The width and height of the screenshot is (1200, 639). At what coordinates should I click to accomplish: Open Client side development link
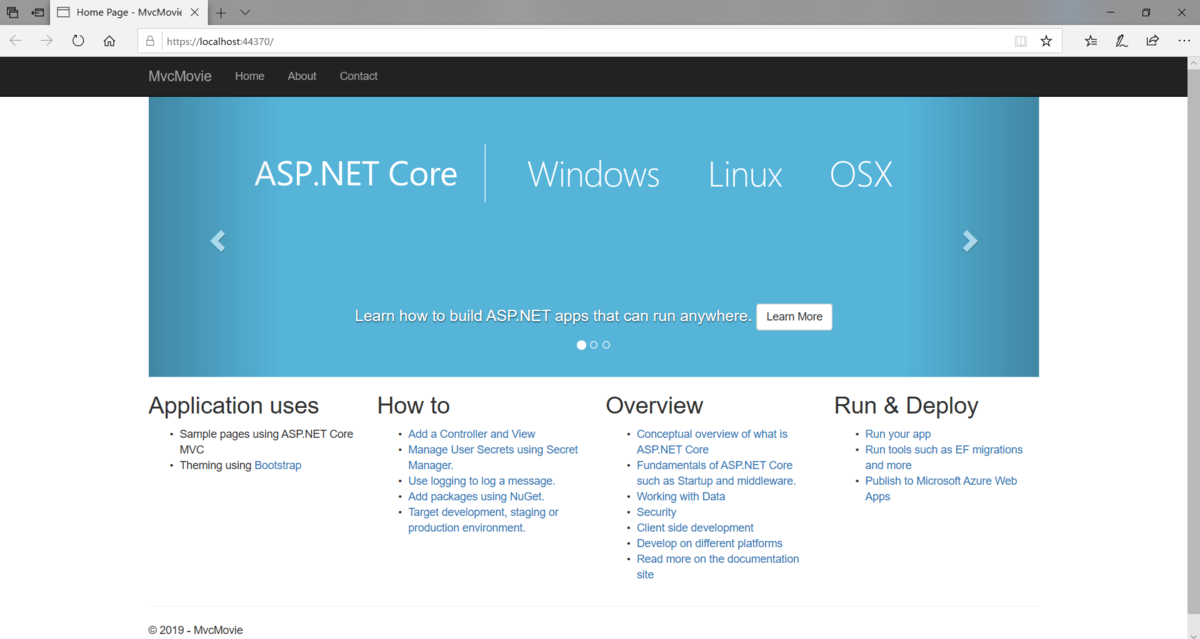click(695, 528)
